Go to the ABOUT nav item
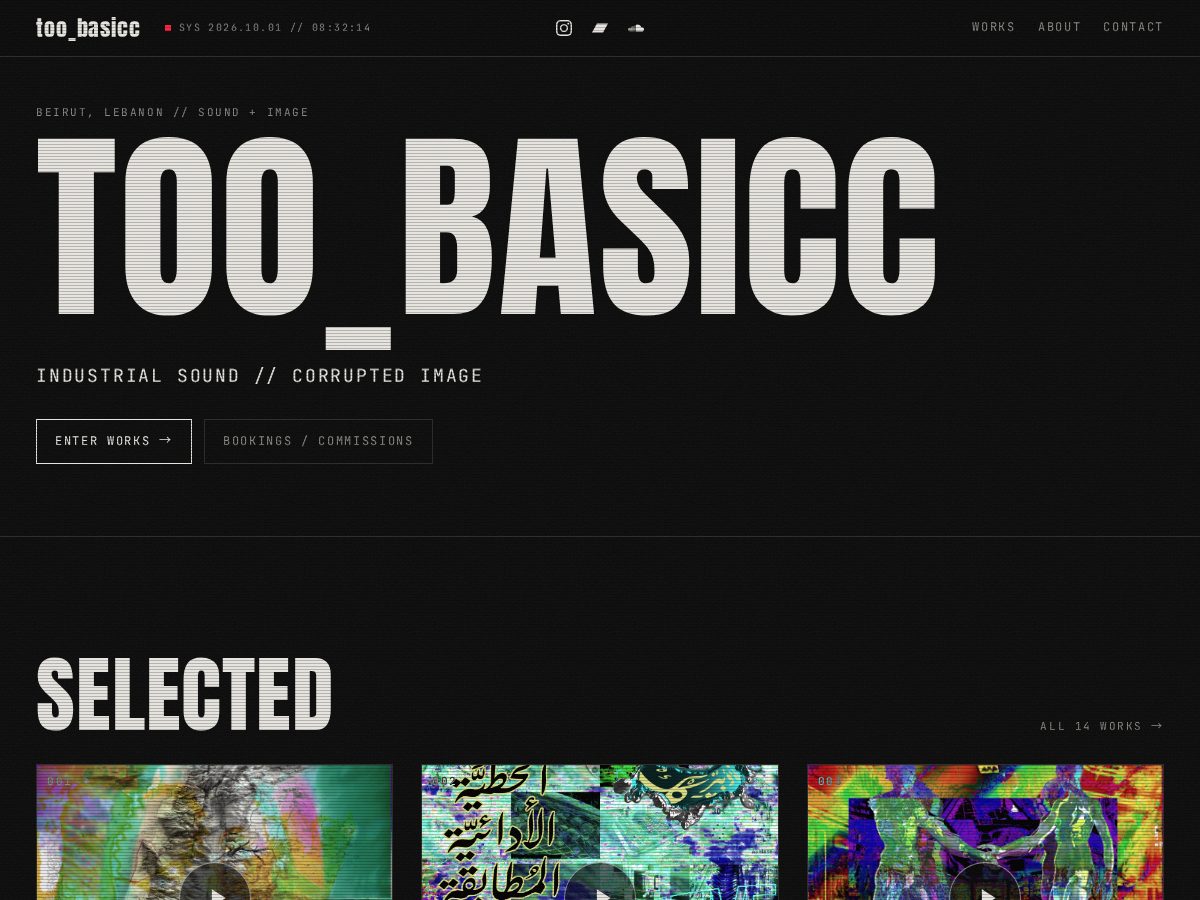1200x900 pixels. (x=1059, y=27)
